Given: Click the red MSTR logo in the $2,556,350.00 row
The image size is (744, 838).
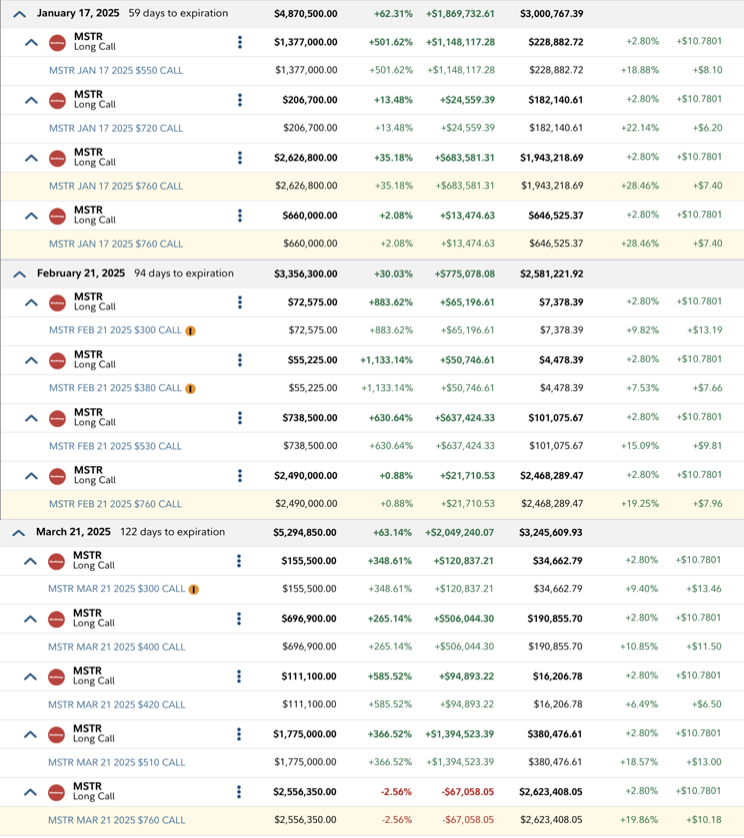Looking at the screenshot, I should click(x=56, y=793).
